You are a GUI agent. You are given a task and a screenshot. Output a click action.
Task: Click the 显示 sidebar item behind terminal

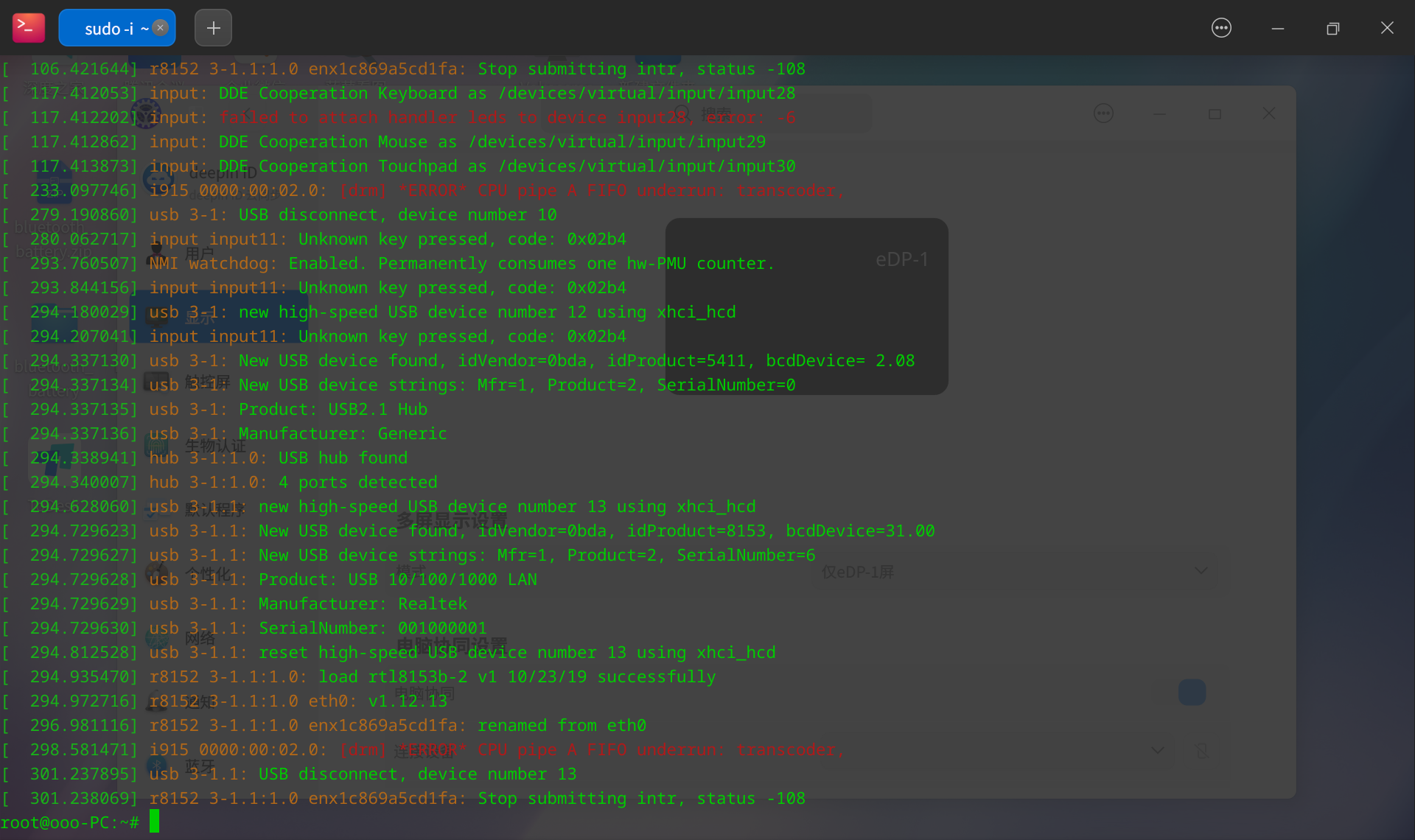pyautogui.click(x=199, y=318)
